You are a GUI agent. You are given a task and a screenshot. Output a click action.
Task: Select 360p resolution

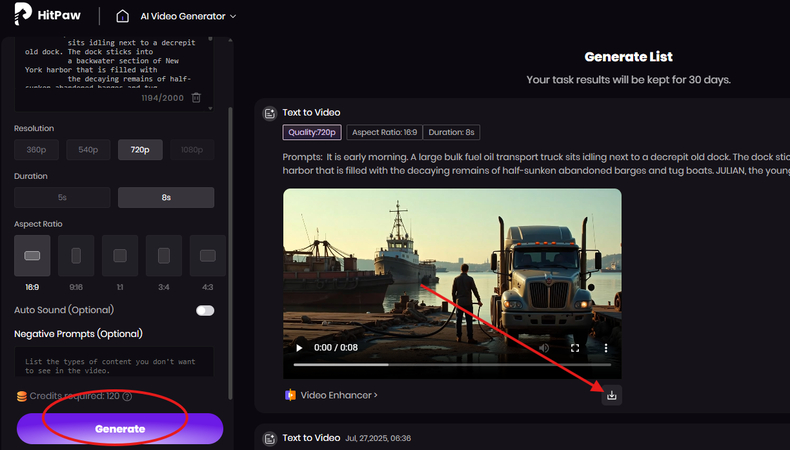click(36, 150)
